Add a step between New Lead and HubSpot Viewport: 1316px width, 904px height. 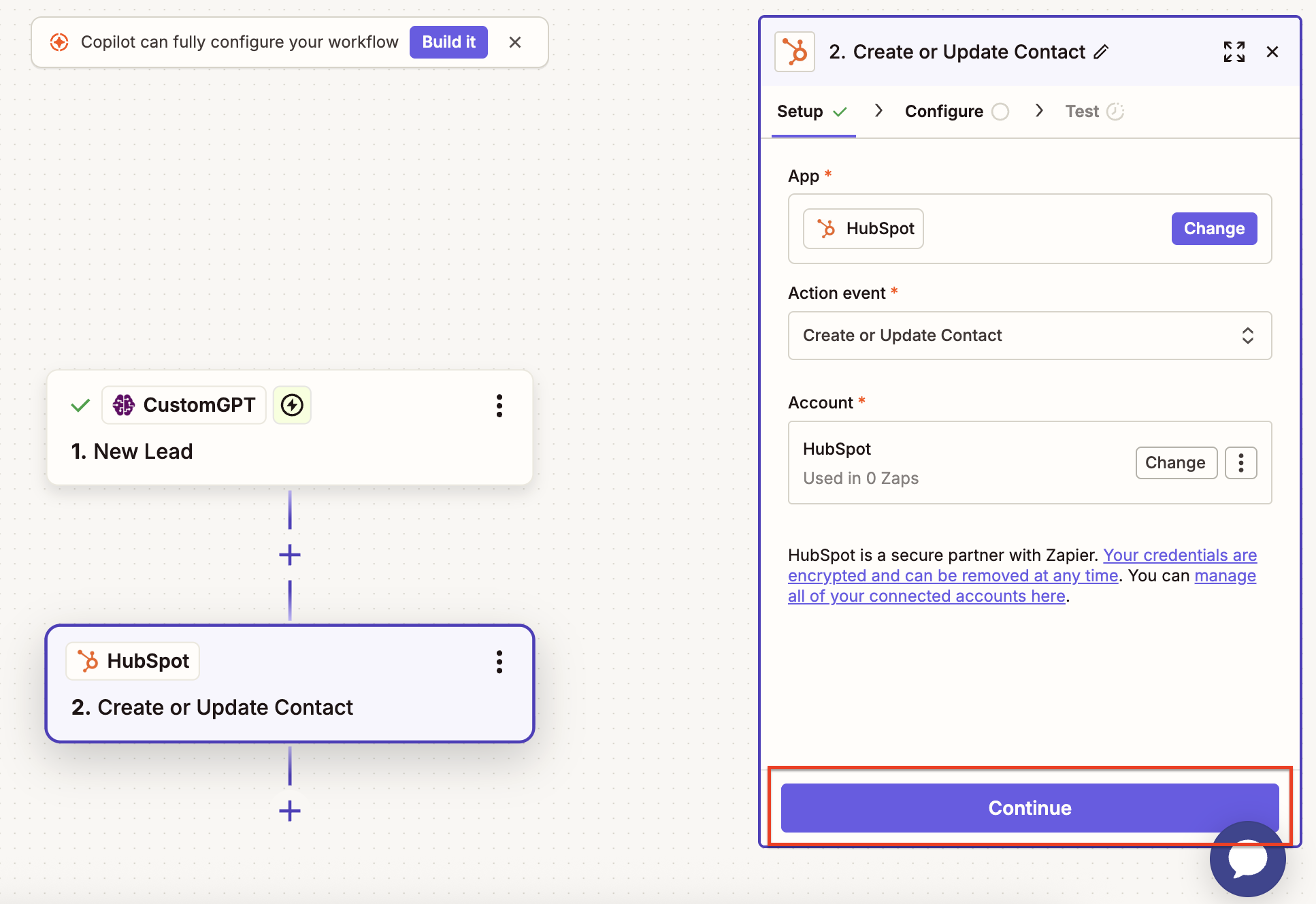pyautogui.click(x=290, y=555)
